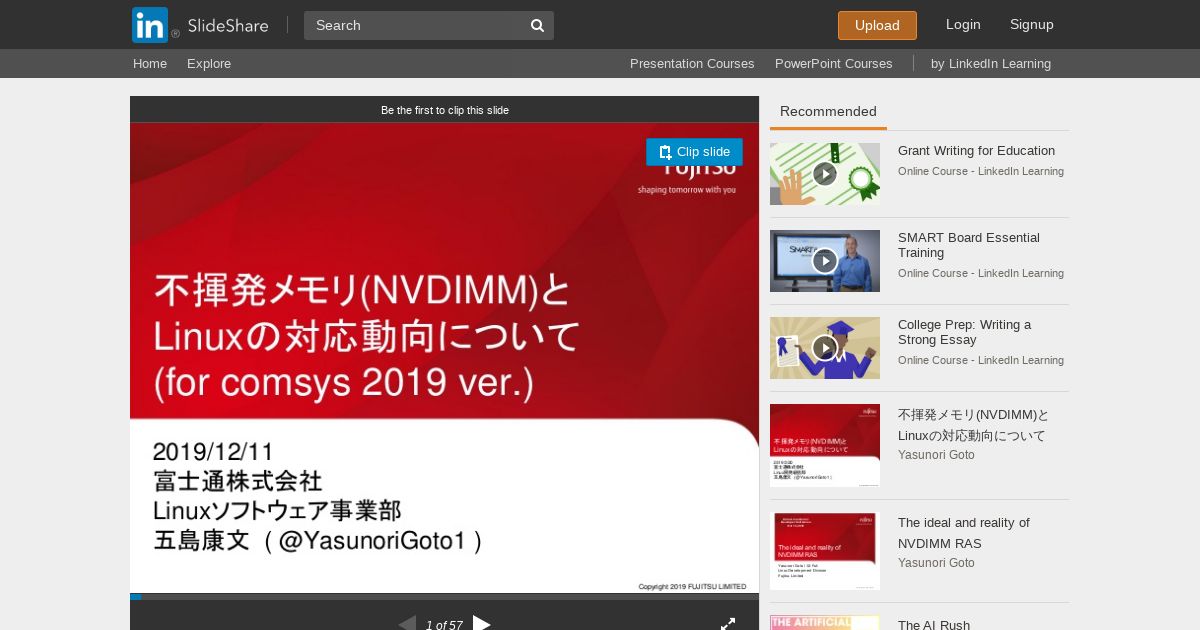
Task: Open The ideal and reality of NVDIMM RAS title
Action: (x=963, y=533)
